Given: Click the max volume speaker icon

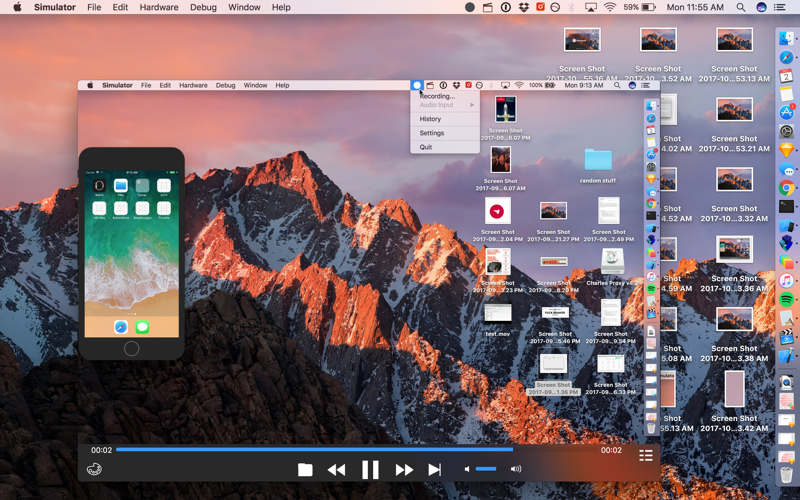Looking at the screenshot, I should pos(516,469).
